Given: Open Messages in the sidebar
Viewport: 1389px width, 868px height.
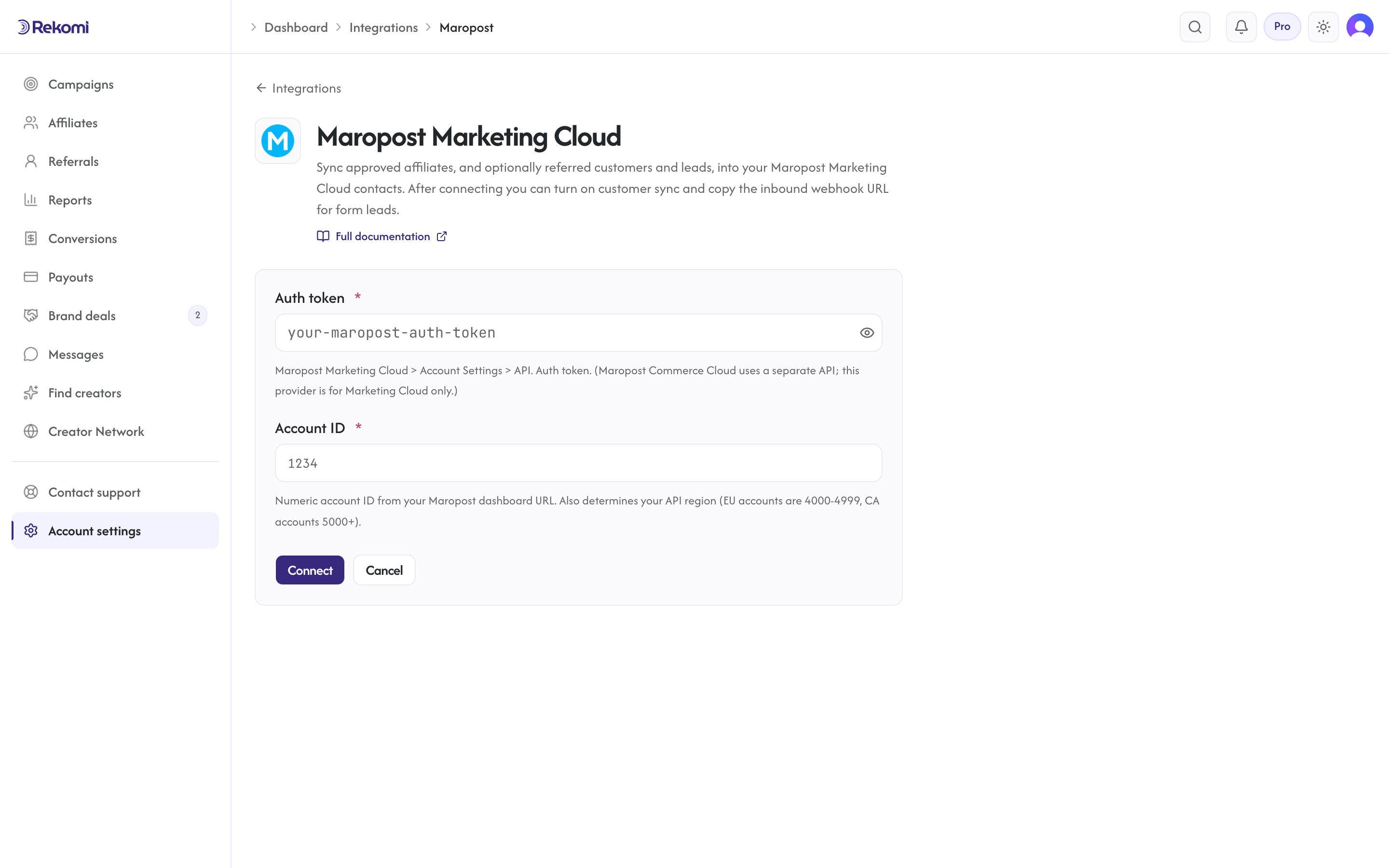Looking at the screenshot, I should [115, 354].
